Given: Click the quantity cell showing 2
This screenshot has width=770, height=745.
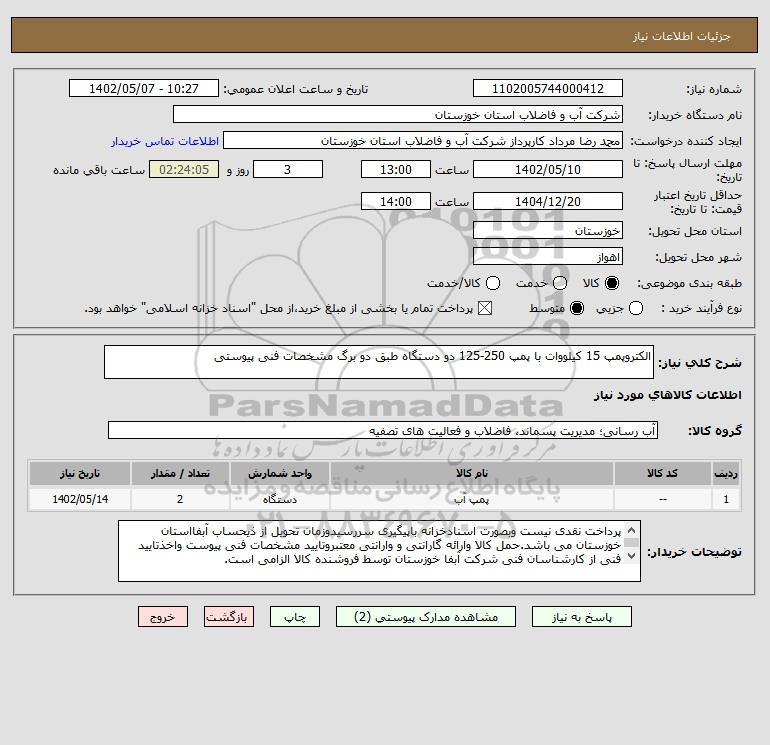Looking at the screenshot, I should click(180, 499).
